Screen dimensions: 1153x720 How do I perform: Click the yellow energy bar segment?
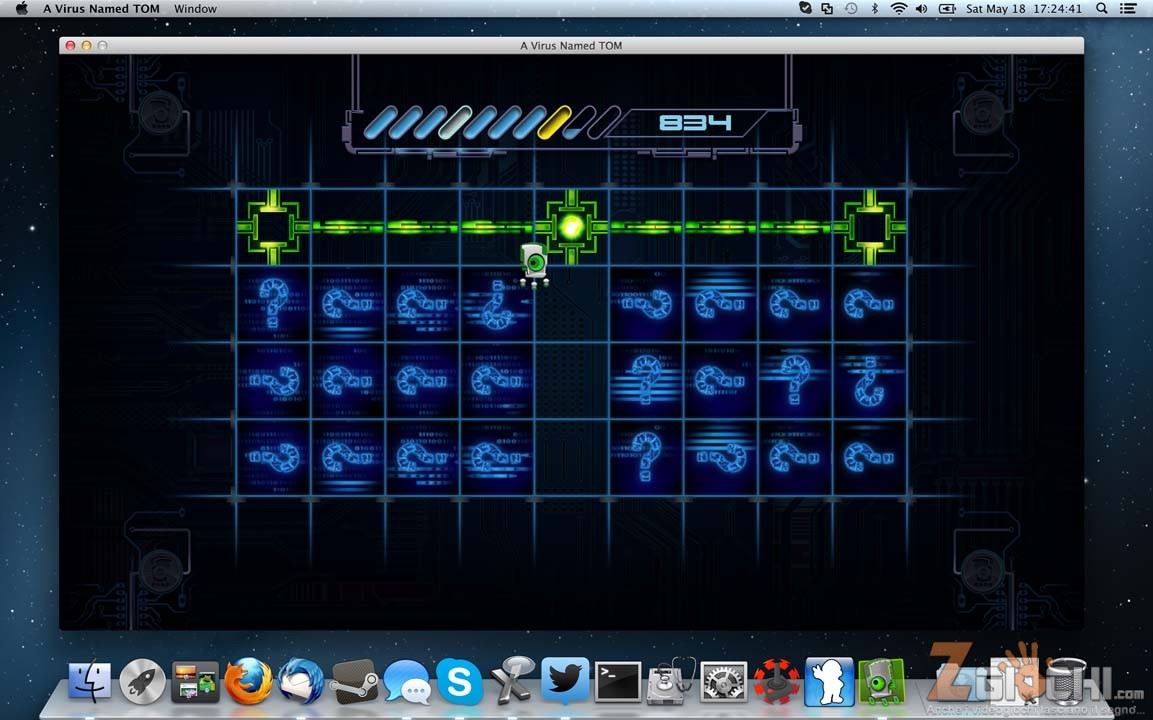point(553,123)
